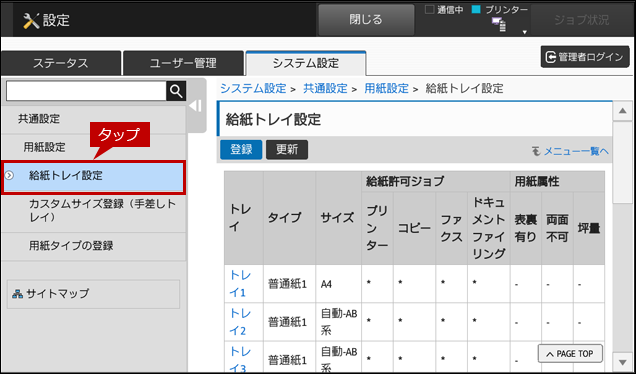Toggle the 通信中 indicator box
This screenshot has width=636, height=374.
(430, 10)
